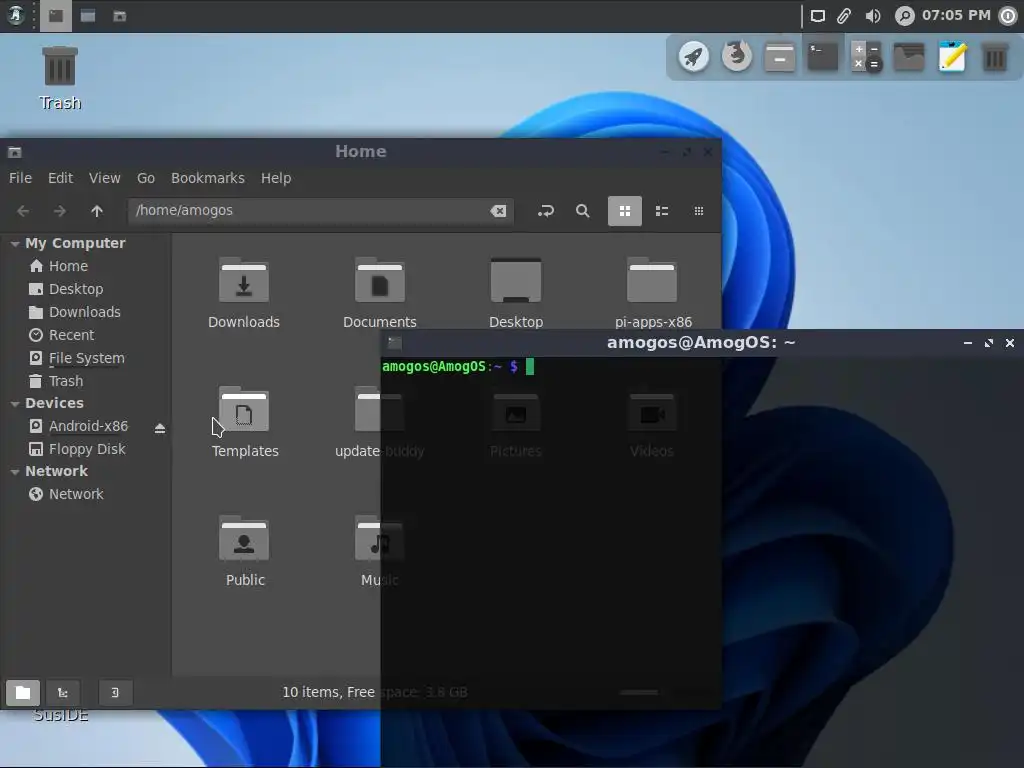Open notepad editor from the dock
This screenshot has height=768, width=1024.
point(952,57)
